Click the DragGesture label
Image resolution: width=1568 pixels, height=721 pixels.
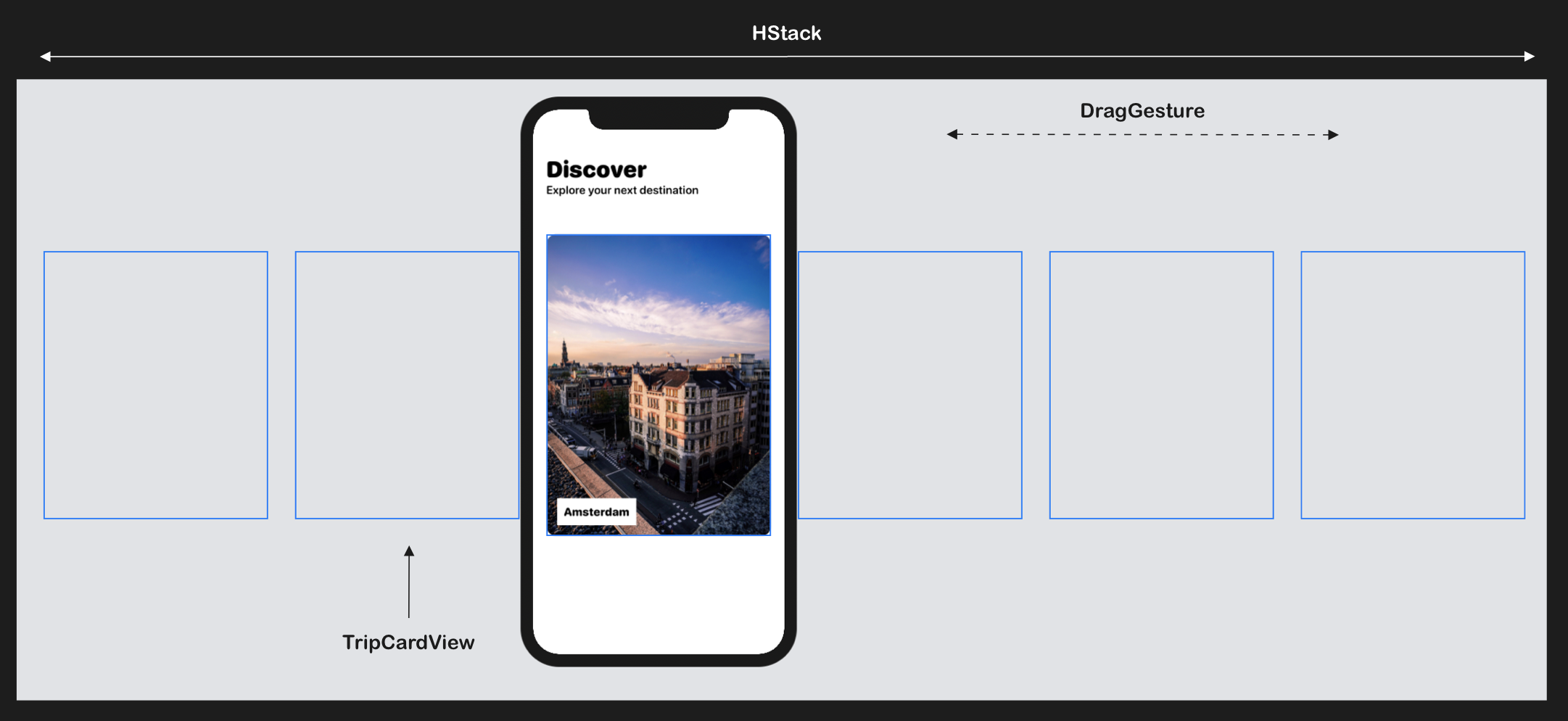(x=1142, y=110)
